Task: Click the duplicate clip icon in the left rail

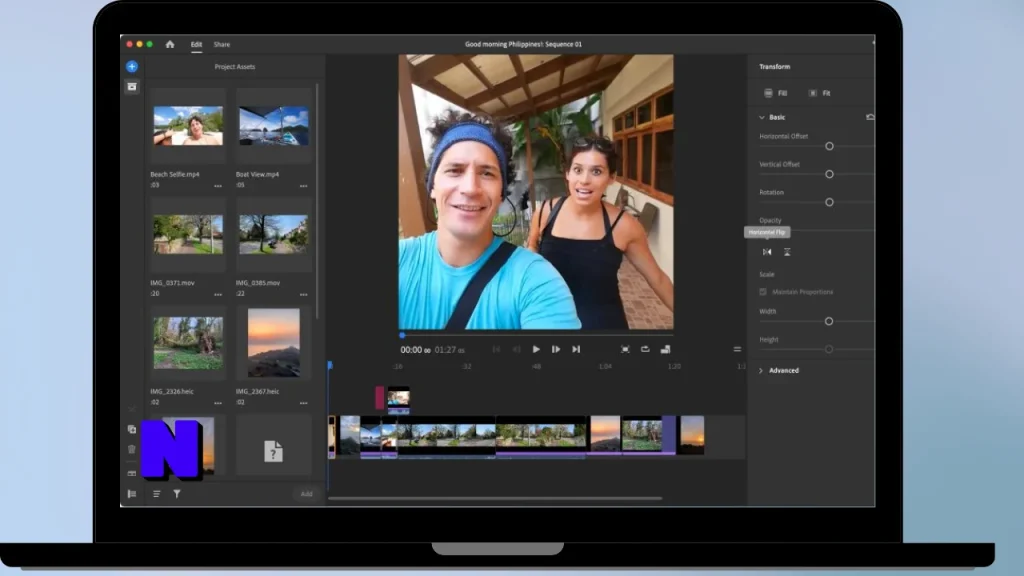Action: point(132,429)
